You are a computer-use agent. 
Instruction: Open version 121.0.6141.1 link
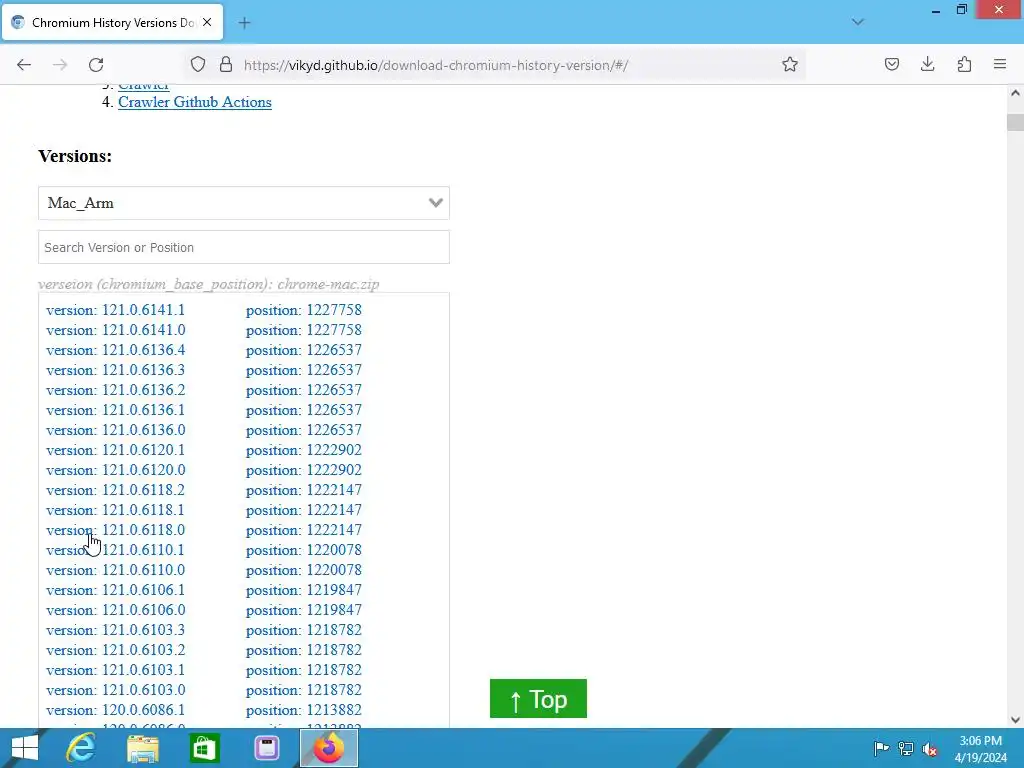116,310
